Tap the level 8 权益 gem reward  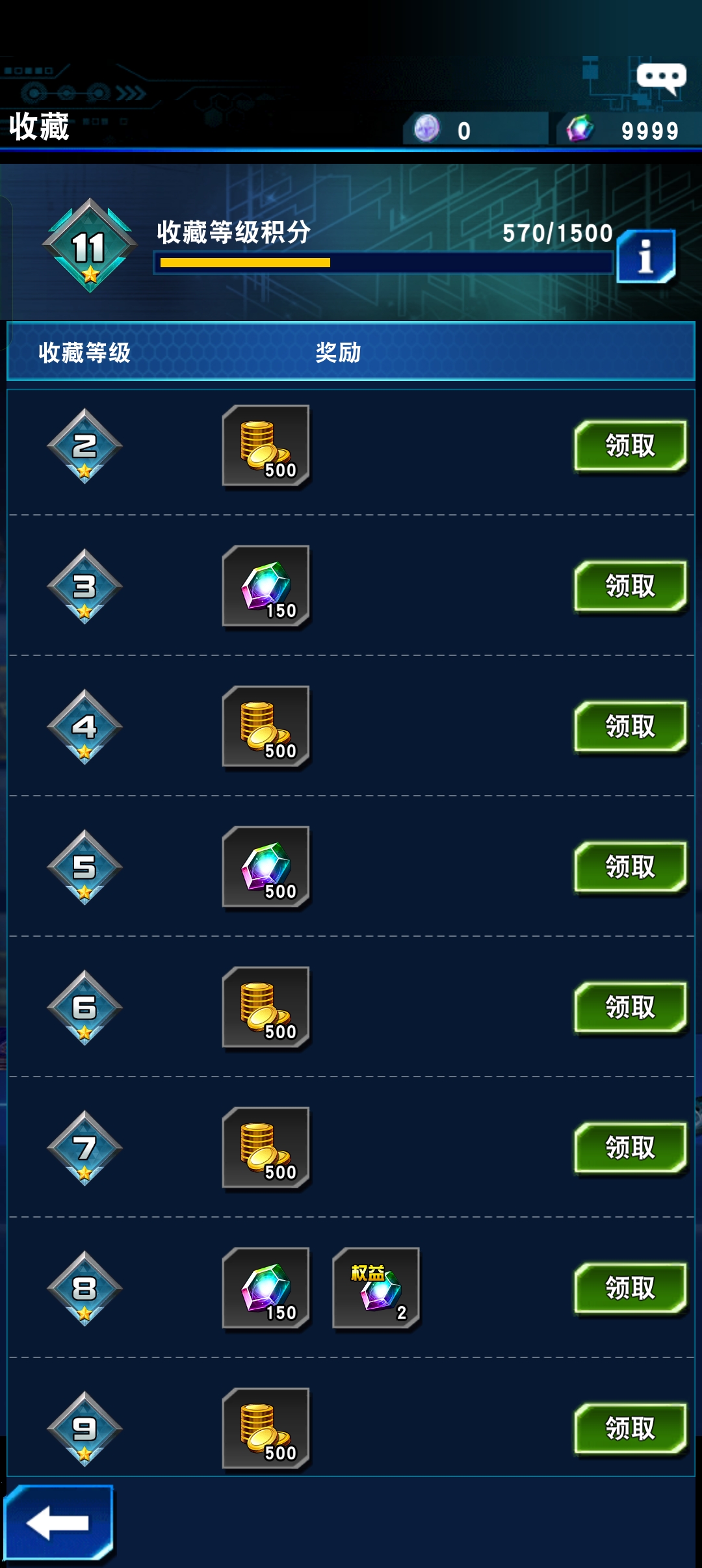376,1288
